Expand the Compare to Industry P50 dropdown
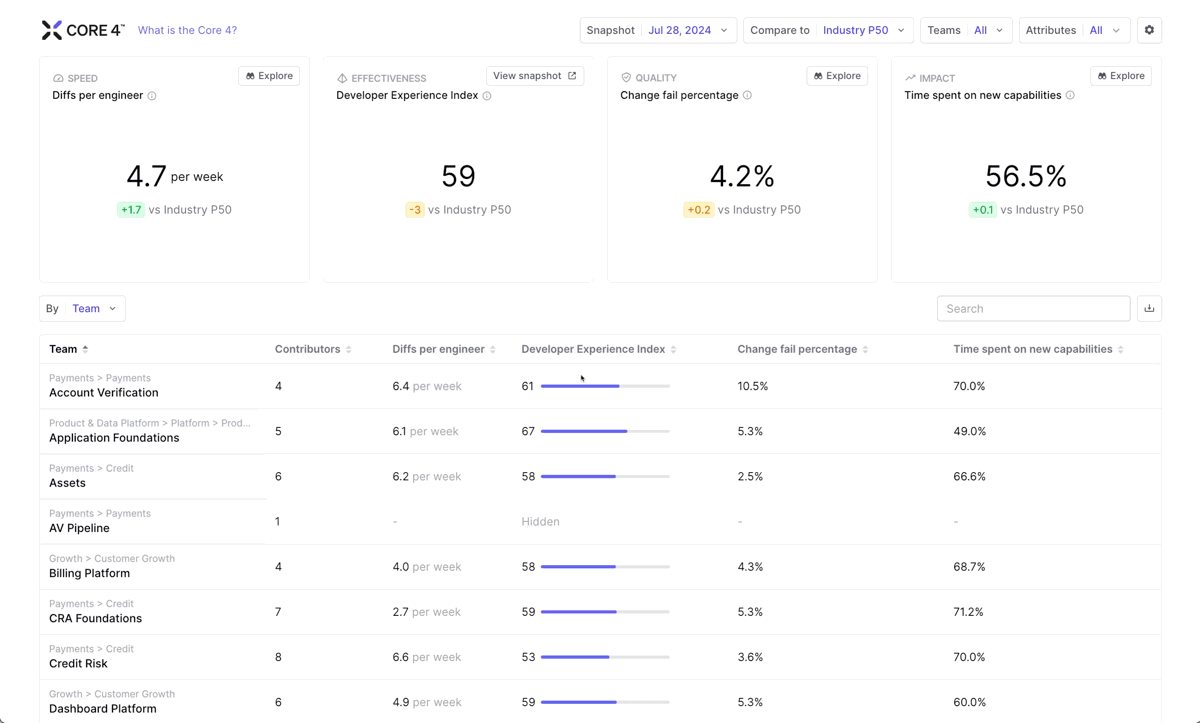 click(828, 30)
